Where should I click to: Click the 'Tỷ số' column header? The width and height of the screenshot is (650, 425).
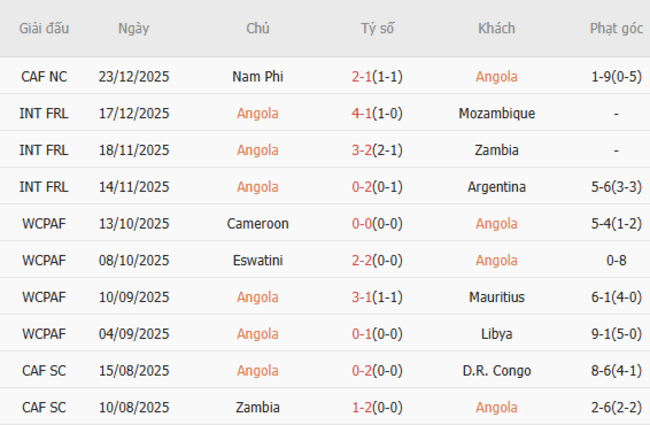pyautogui.click(x=377, y=28)
